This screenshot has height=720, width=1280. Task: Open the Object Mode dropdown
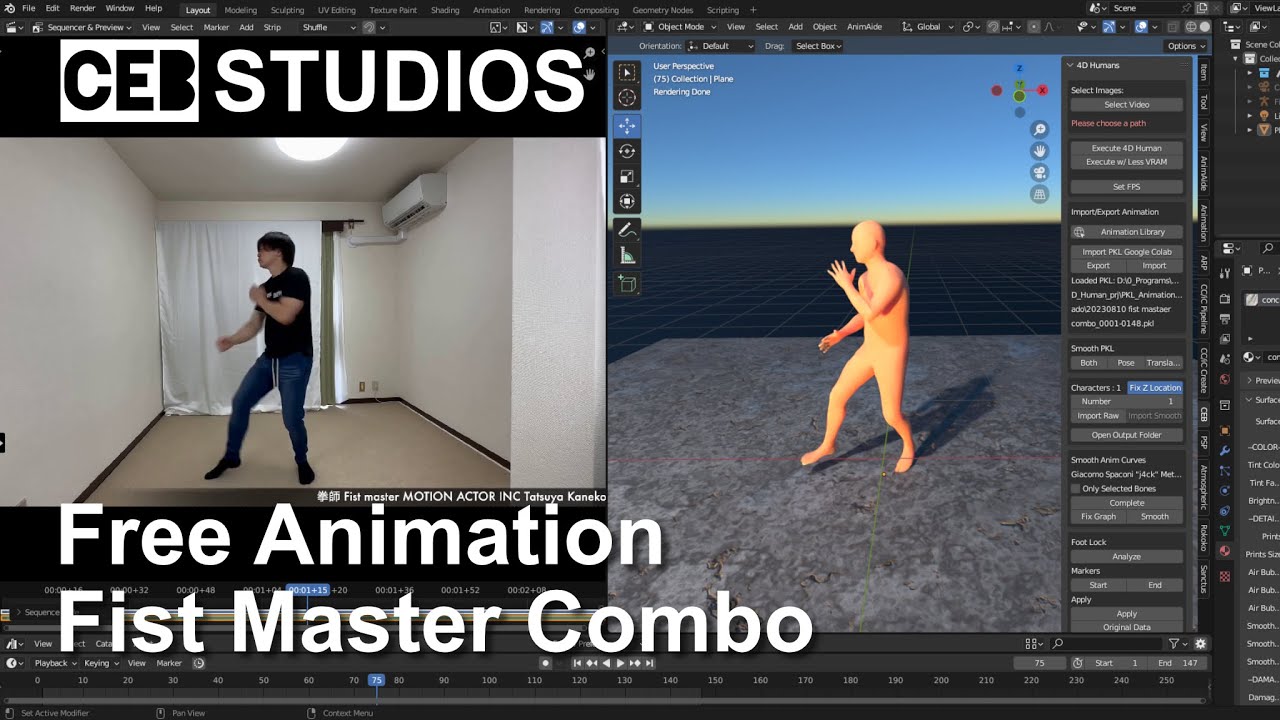pyautogui.click(x=680, y=27)
